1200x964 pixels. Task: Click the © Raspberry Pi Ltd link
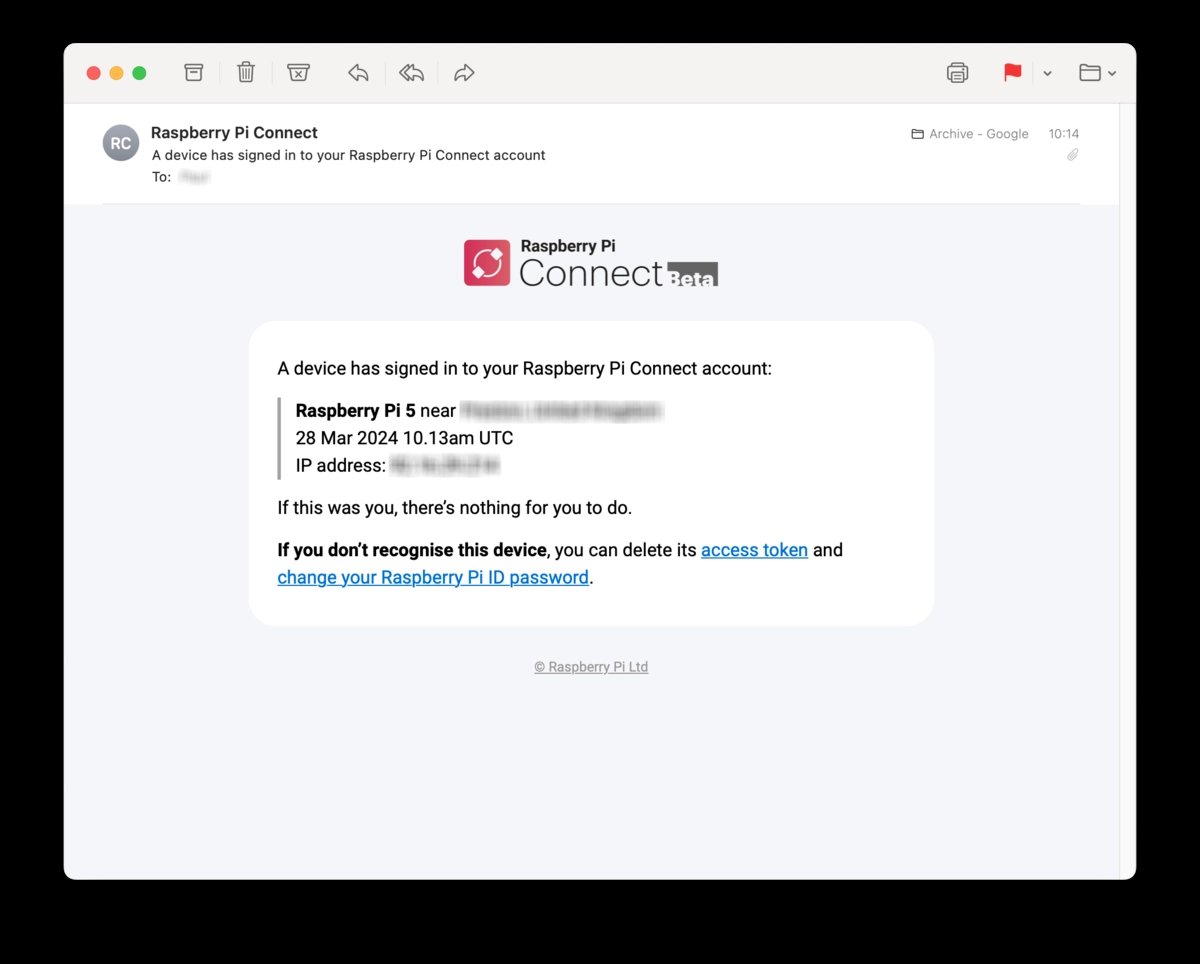coord(591,666)
